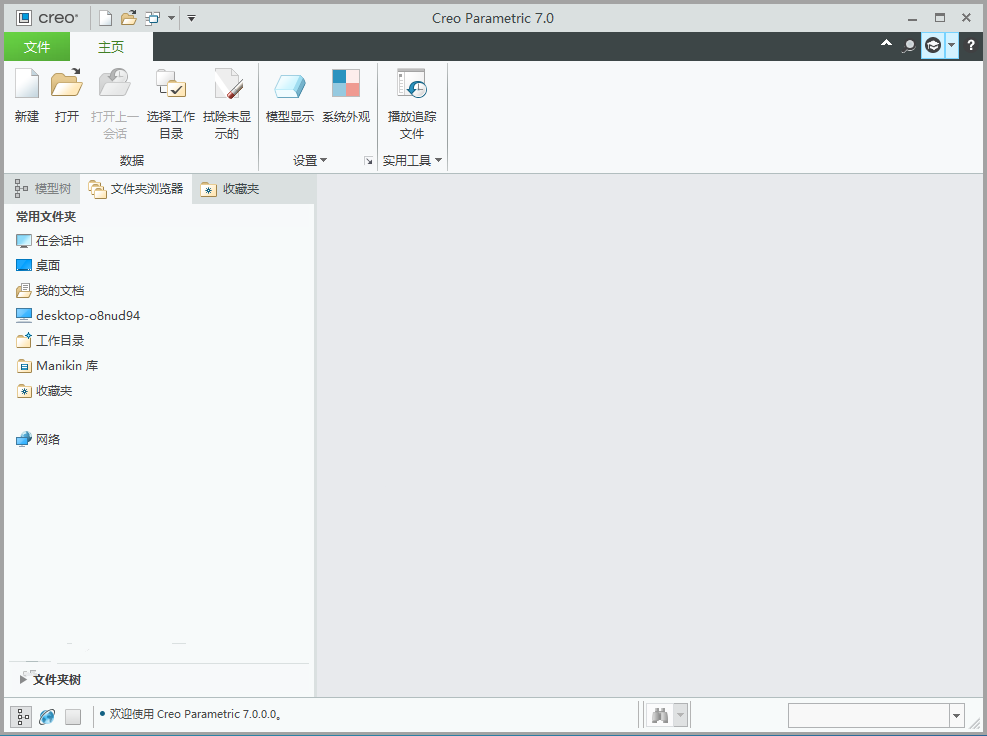
Task: Open the learning connector graduation cap icon
Action: coord(933,46)
